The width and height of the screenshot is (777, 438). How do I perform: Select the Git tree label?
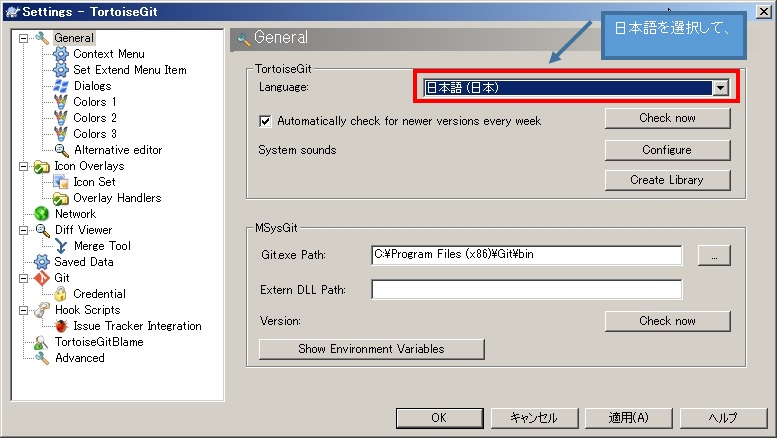tap(62, 277)
